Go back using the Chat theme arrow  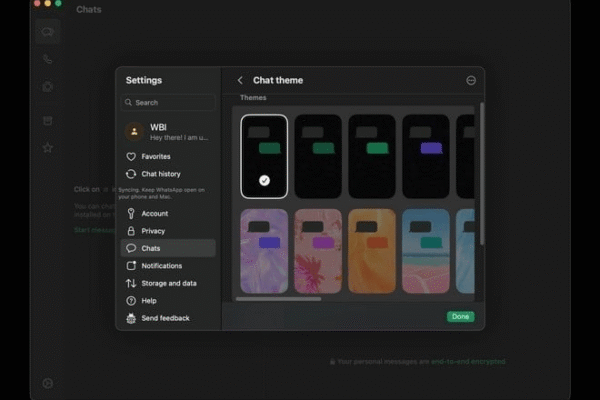[240, 80]
